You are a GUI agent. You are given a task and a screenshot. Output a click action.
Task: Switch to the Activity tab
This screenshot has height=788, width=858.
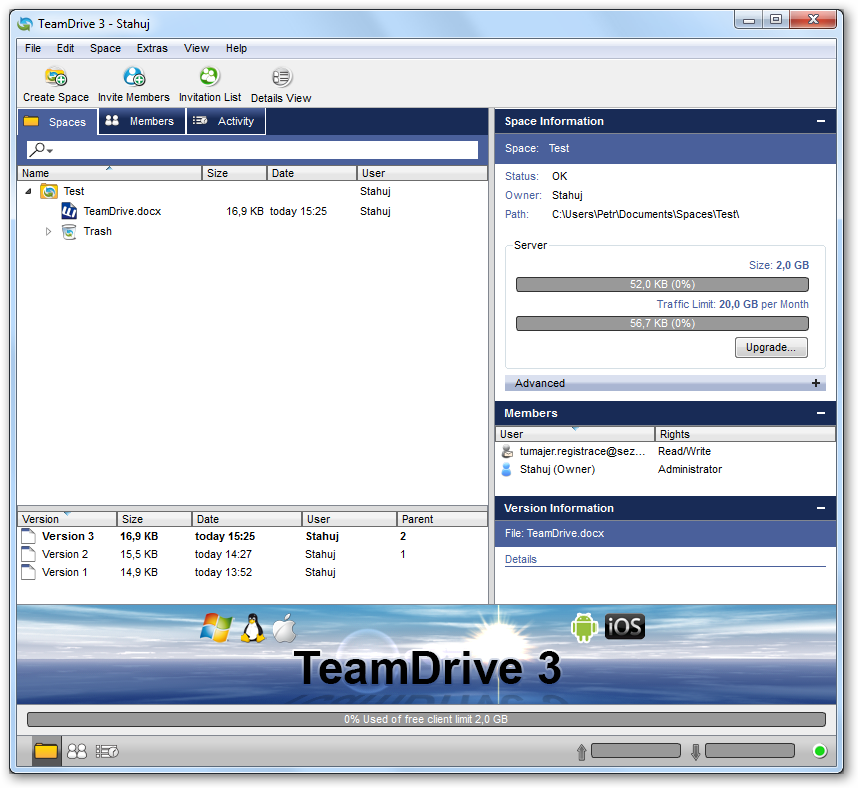pyautogui.click(x=226, y=121)
